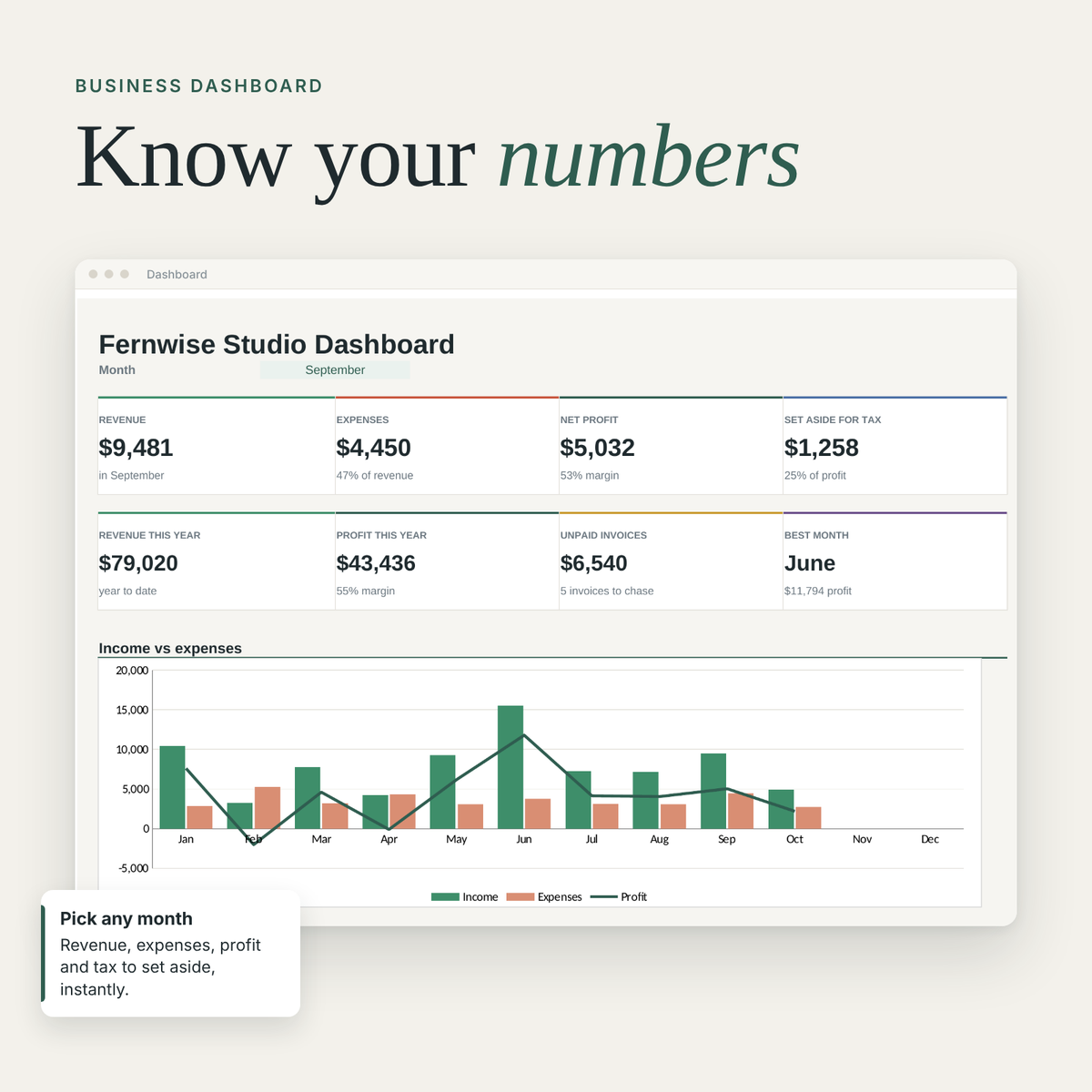
Task: Click the 'Dec' axis label
Action: (x=930, y=839)
